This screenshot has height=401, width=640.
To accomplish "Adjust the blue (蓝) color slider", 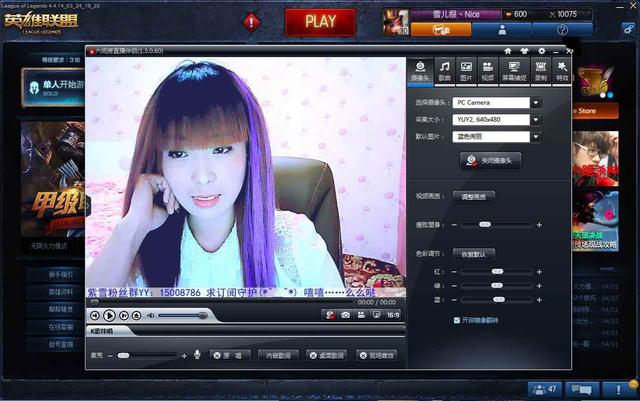I will click(x=498, y=300).
